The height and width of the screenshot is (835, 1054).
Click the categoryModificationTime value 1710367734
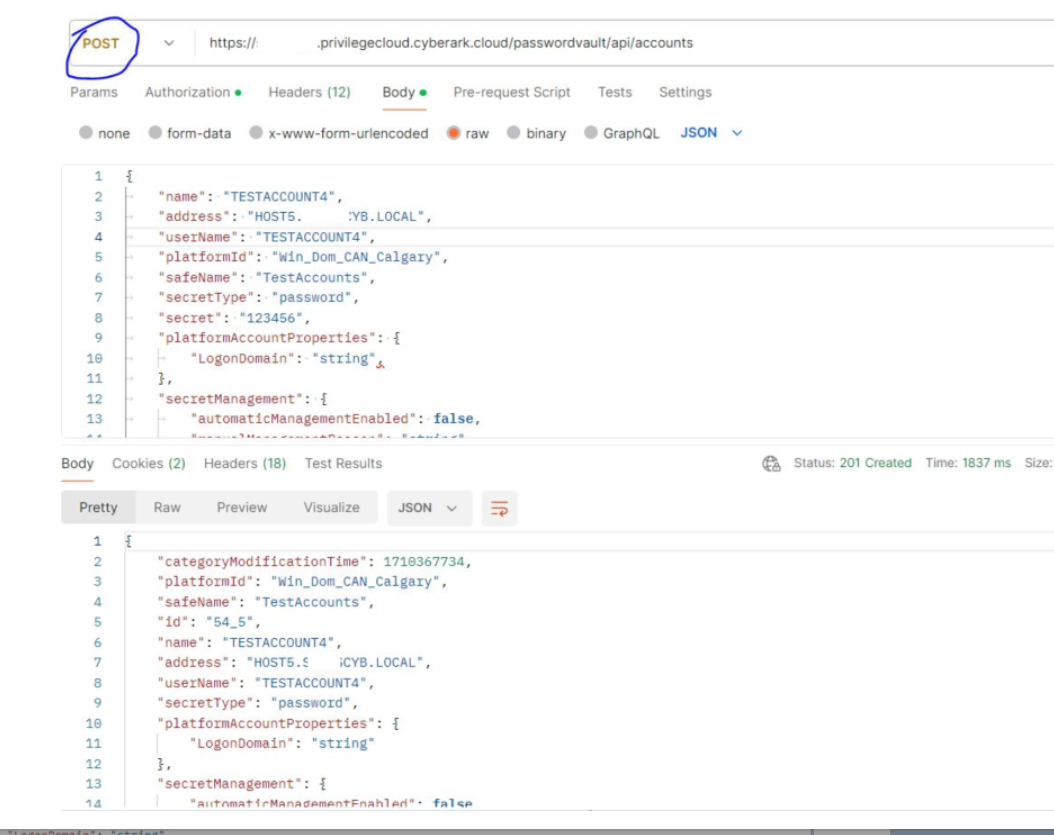point(423,561)
